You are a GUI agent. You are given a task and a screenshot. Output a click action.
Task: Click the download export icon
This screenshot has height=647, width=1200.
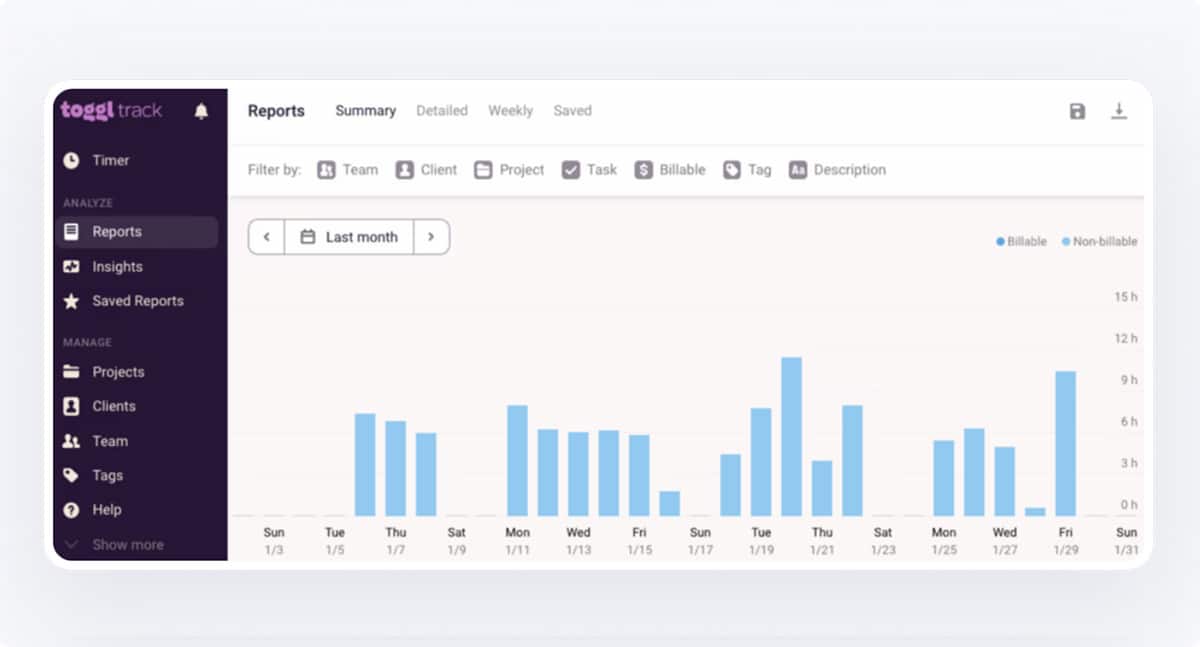tap(1119, 111)
